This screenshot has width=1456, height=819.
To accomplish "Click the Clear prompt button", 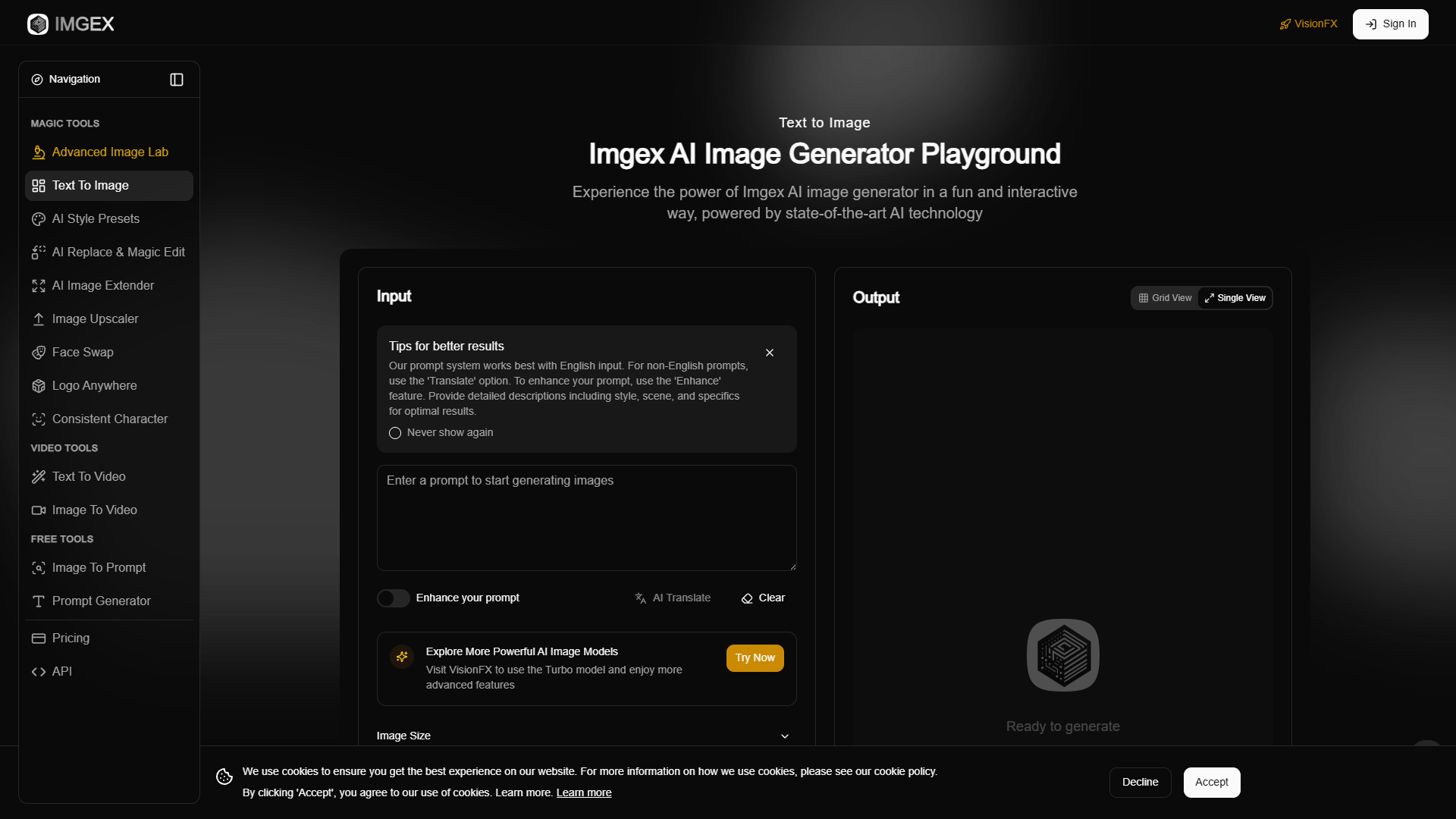I will tap(763, 598).
